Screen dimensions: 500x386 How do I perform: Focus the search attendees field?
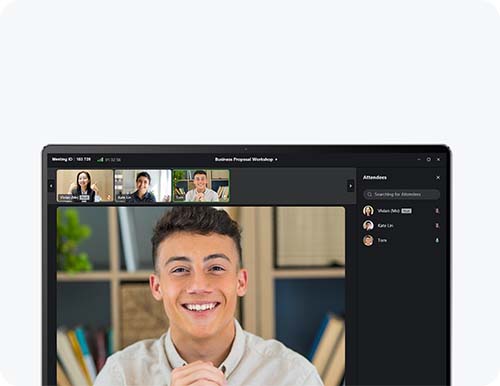(402, 194)
